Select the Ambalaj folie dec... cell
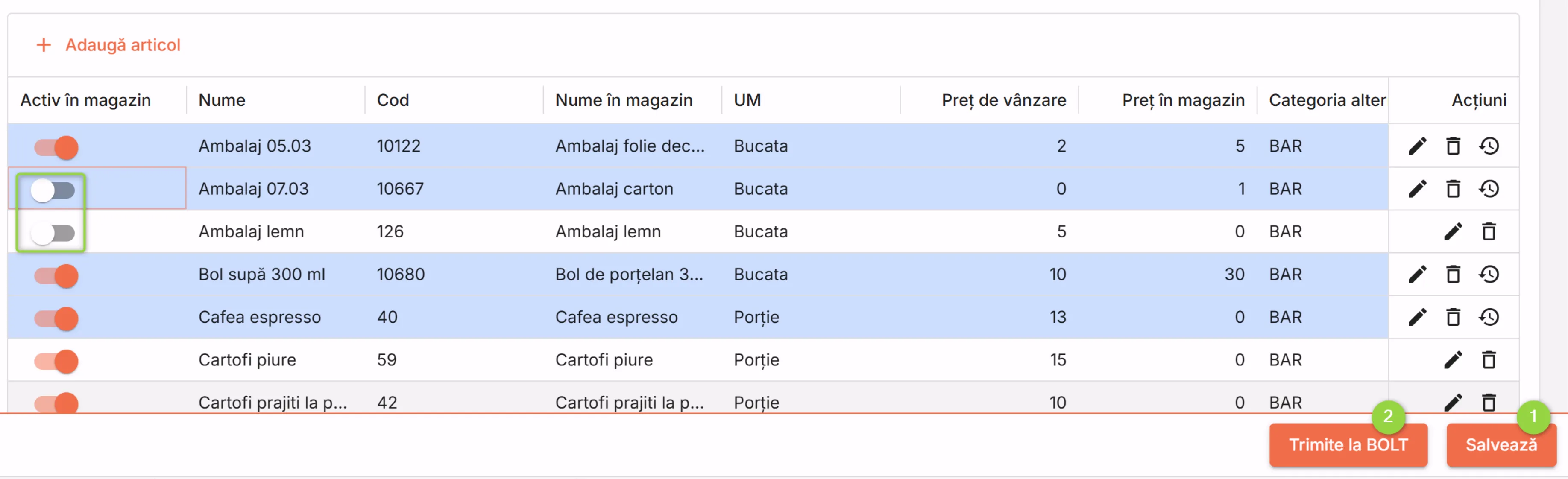 point(632,146)
